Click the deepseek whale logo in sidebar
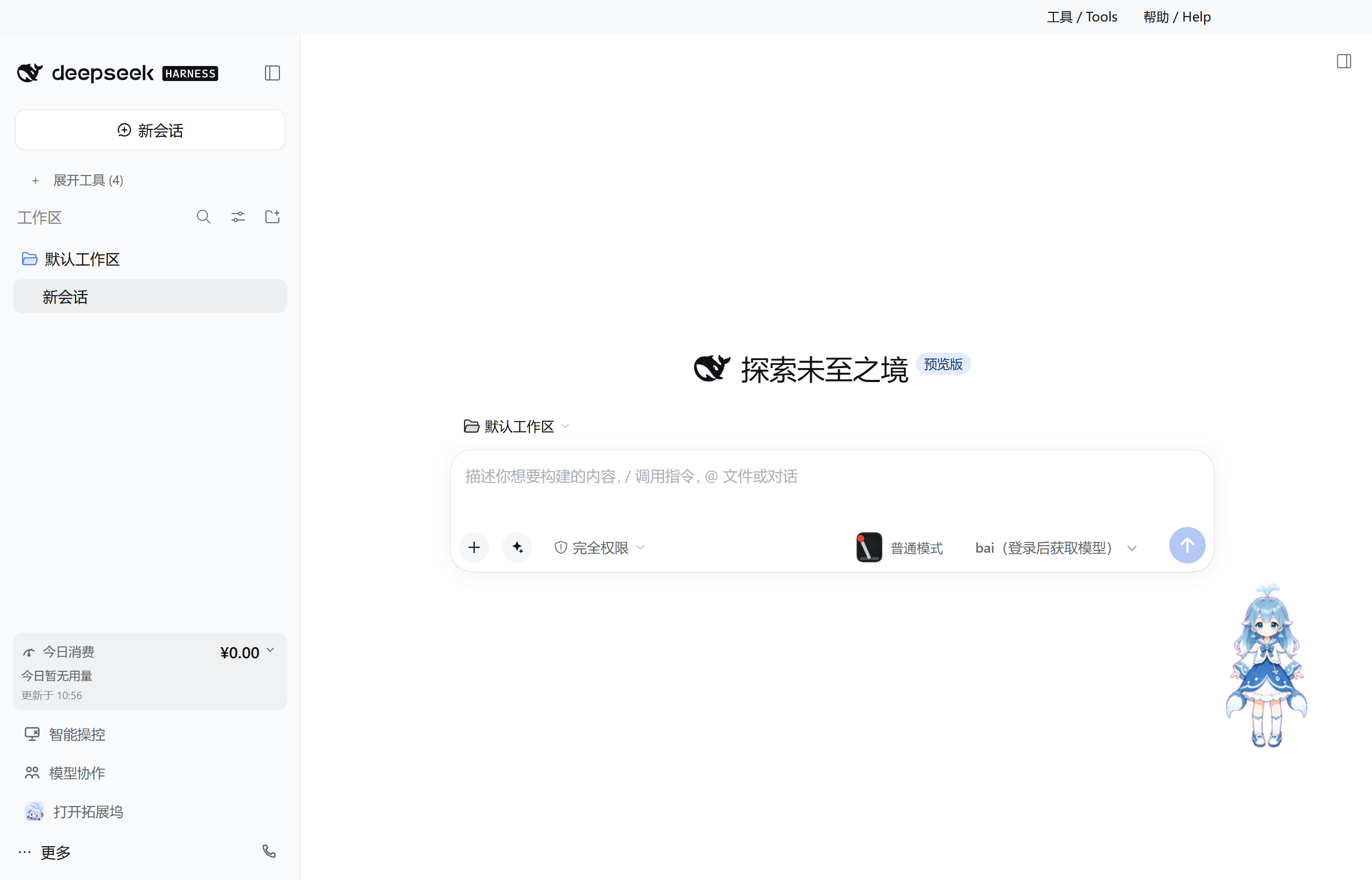The height and width of the screenshot is (880, 1372). click(x=29, y=73)
